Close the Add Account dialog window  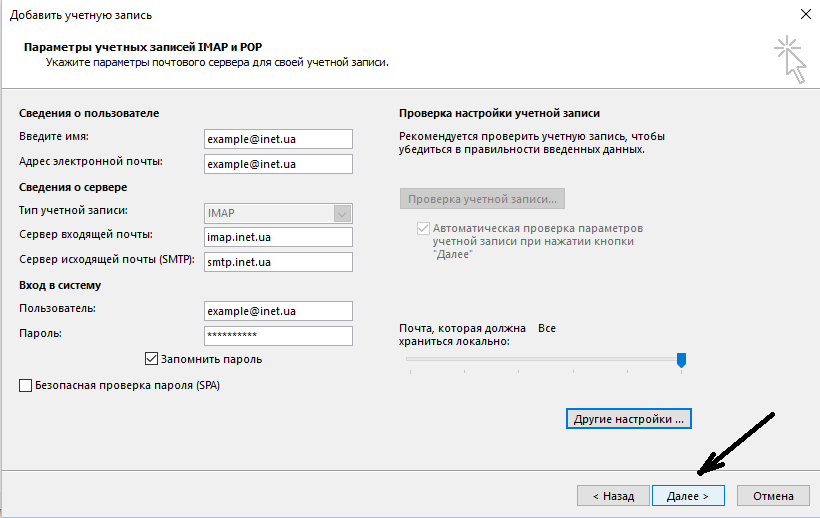click(805, 13)
